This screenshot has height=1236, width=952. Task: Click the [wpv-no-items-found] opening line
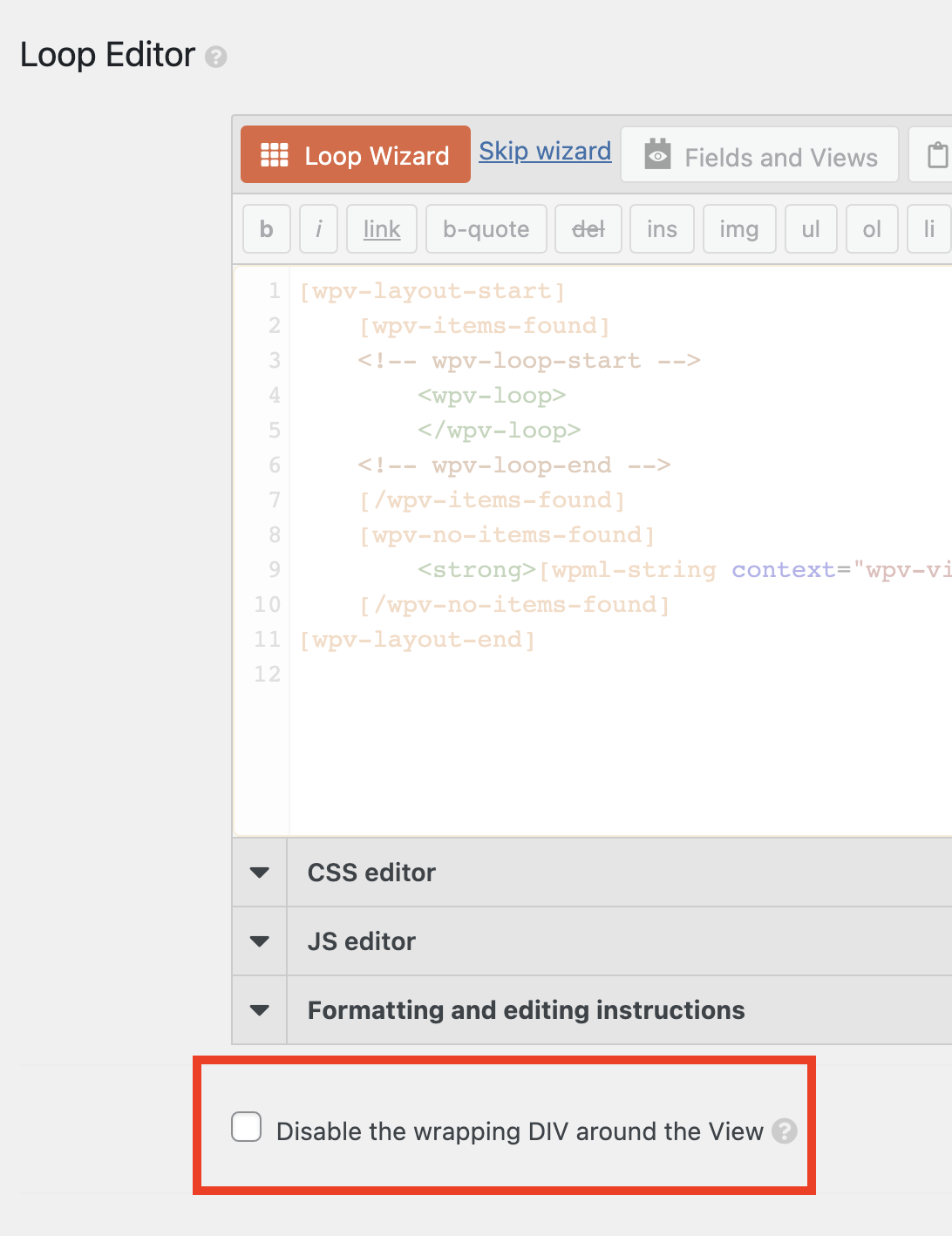[507, 534]
